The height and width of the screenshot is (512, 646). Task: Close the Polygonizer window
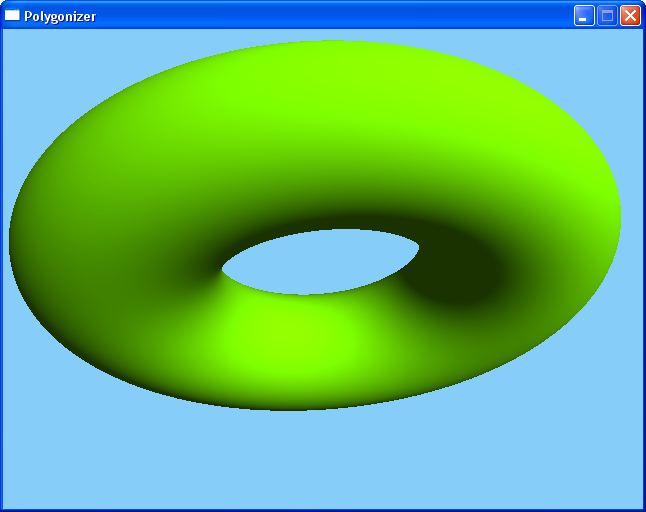point(630,16)
